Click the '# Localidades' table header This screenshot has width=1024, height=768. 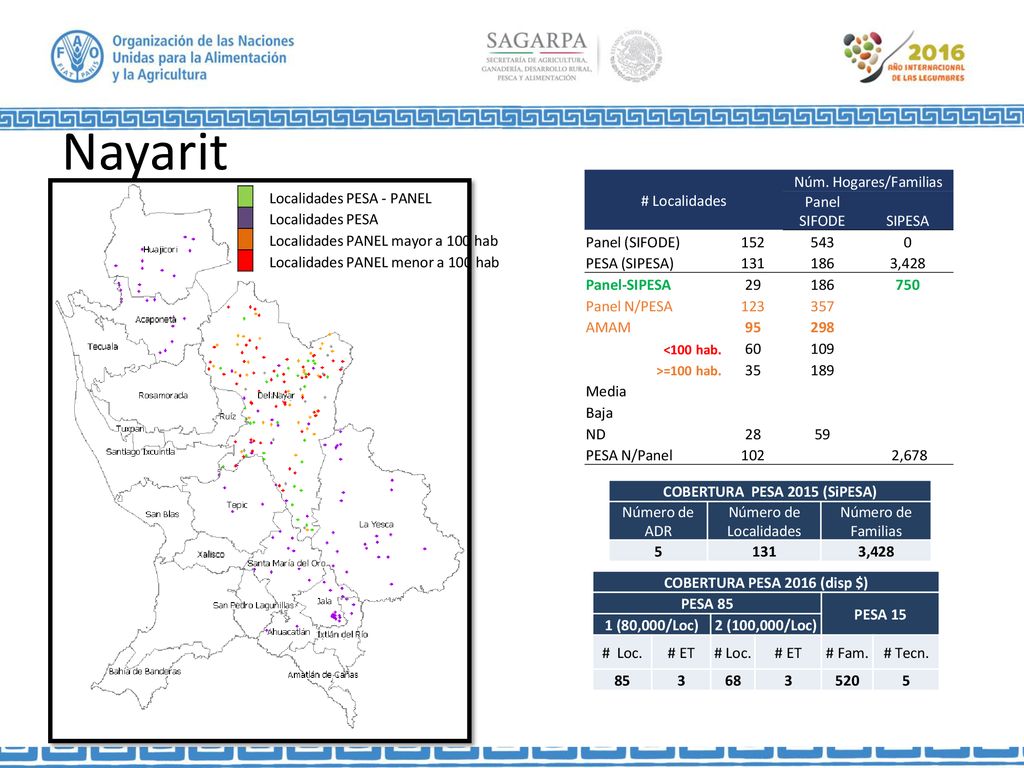[683, 201]
